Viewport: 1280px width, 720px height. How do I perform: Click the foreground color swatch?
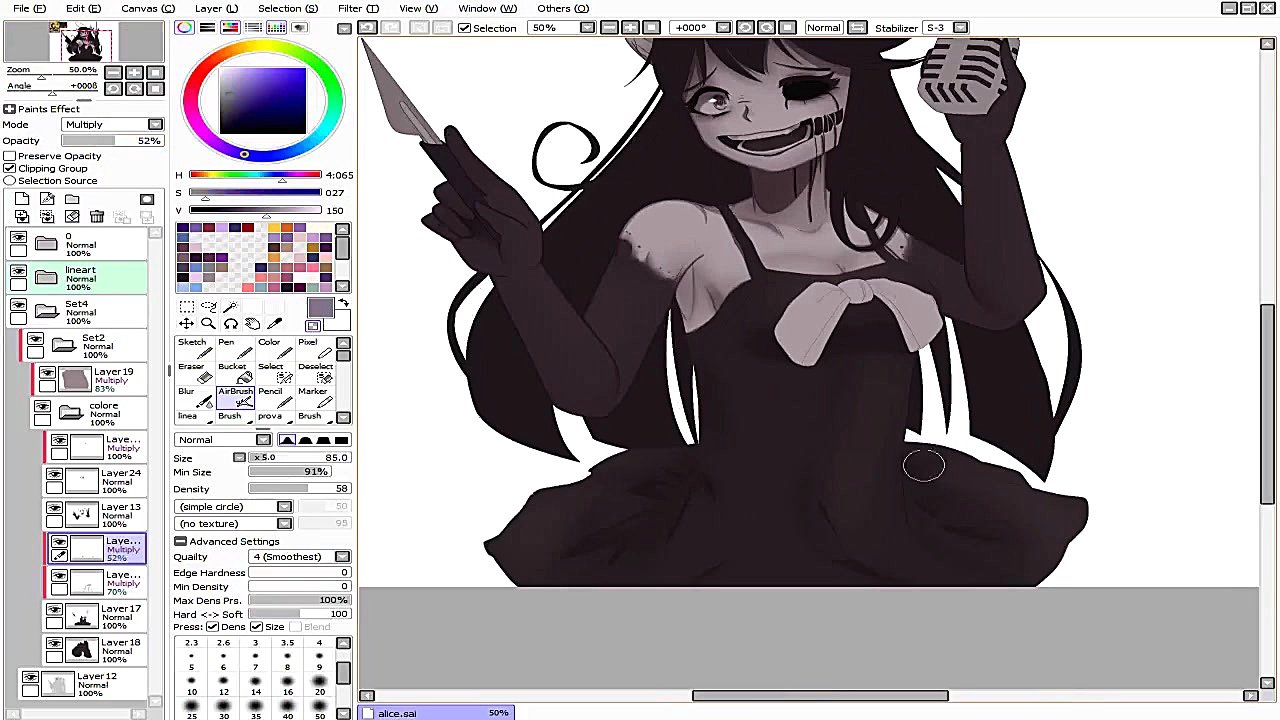tap(320, 309)
